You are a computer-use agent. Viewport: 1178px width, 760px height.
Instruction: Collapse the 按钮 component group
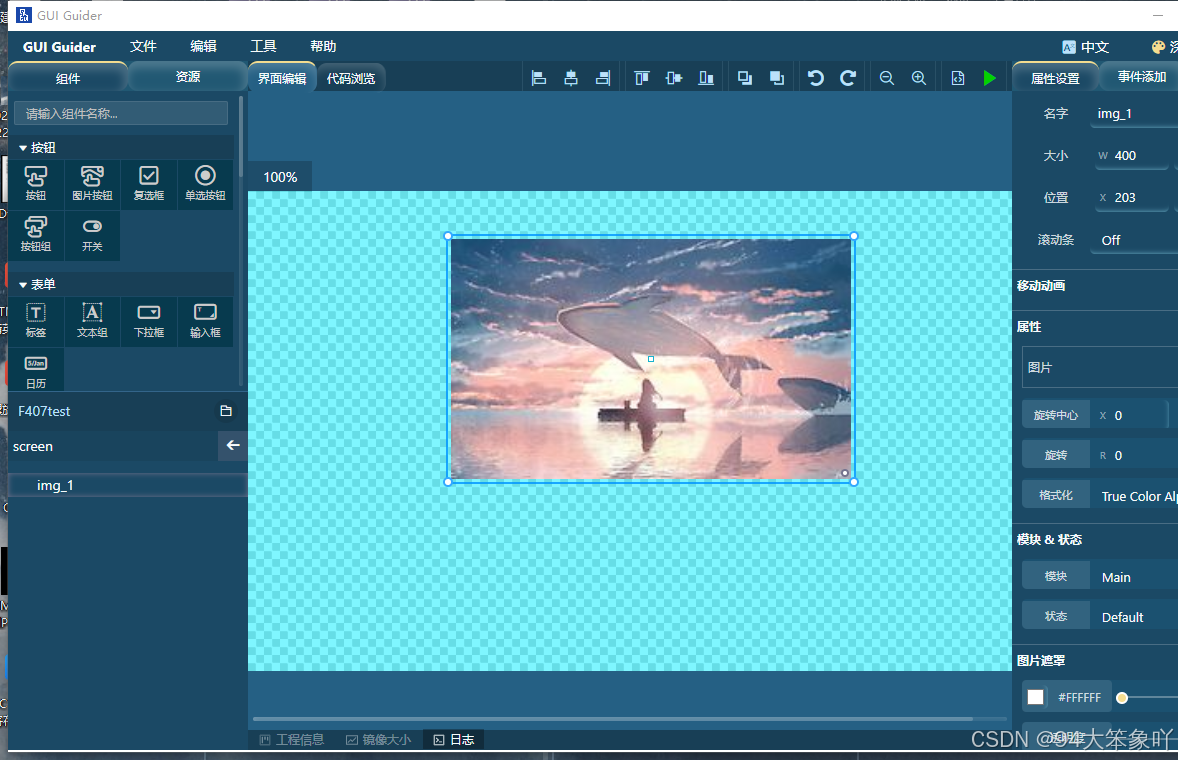[x=23, y=148]
